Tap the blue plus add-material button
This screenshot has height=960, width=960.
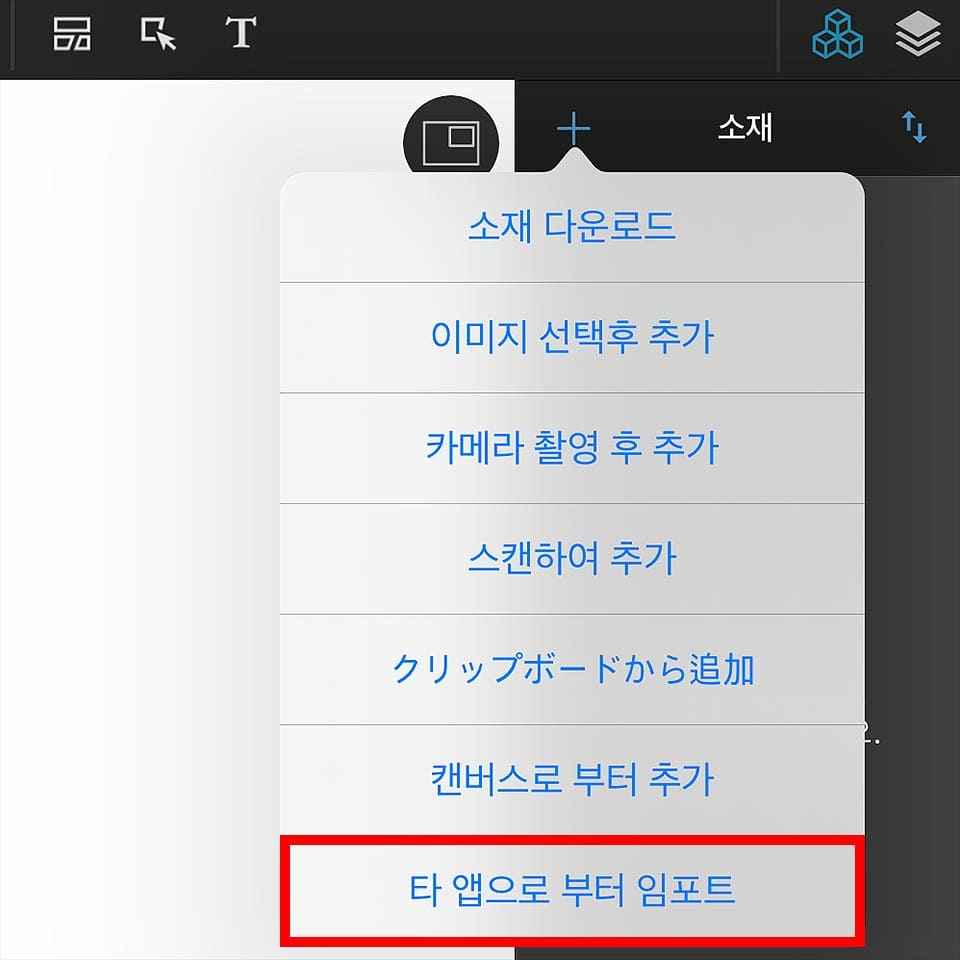574,129
